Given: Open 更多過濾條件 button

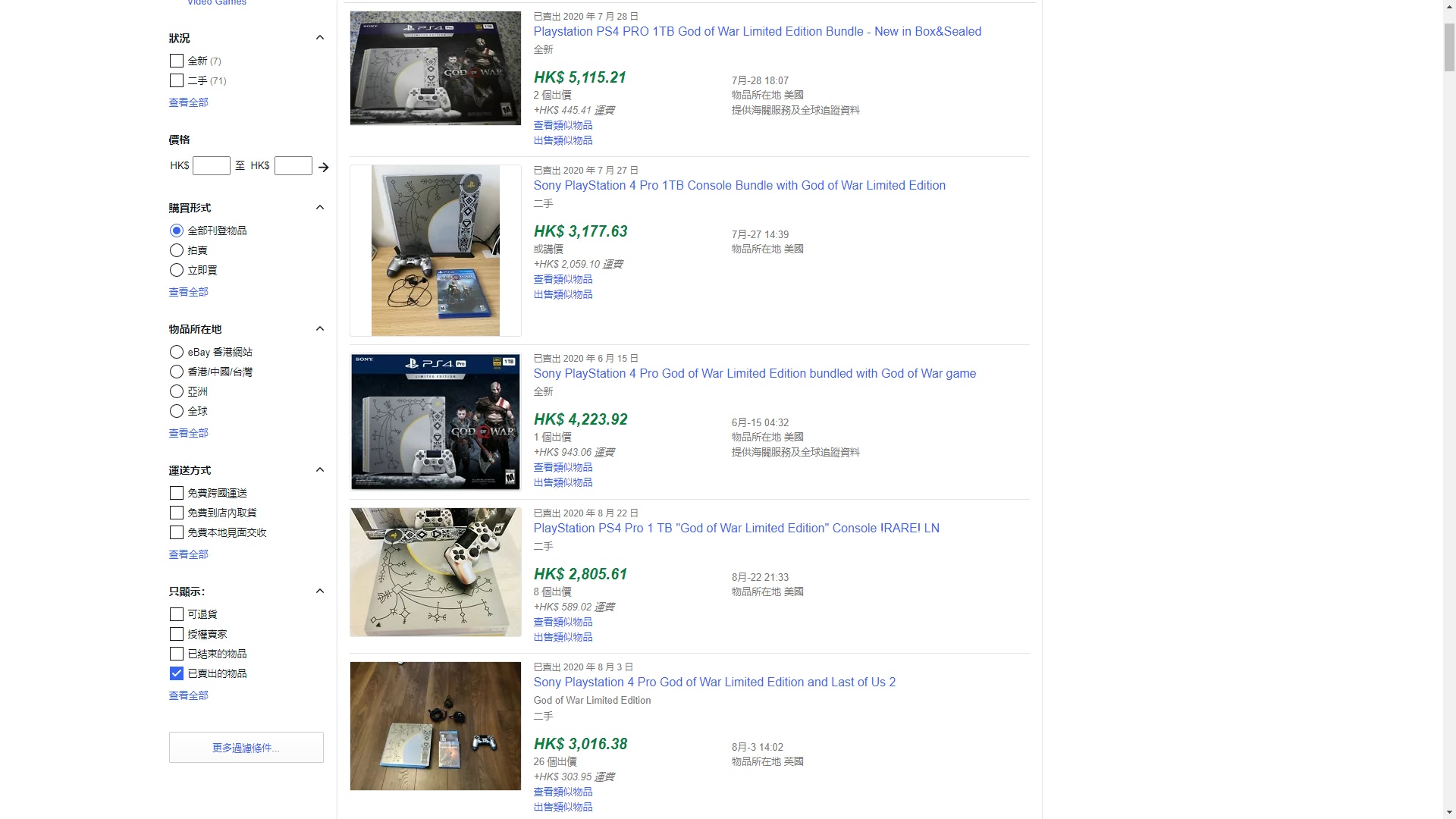Looking at the screenshot, I should pos(246,748).
